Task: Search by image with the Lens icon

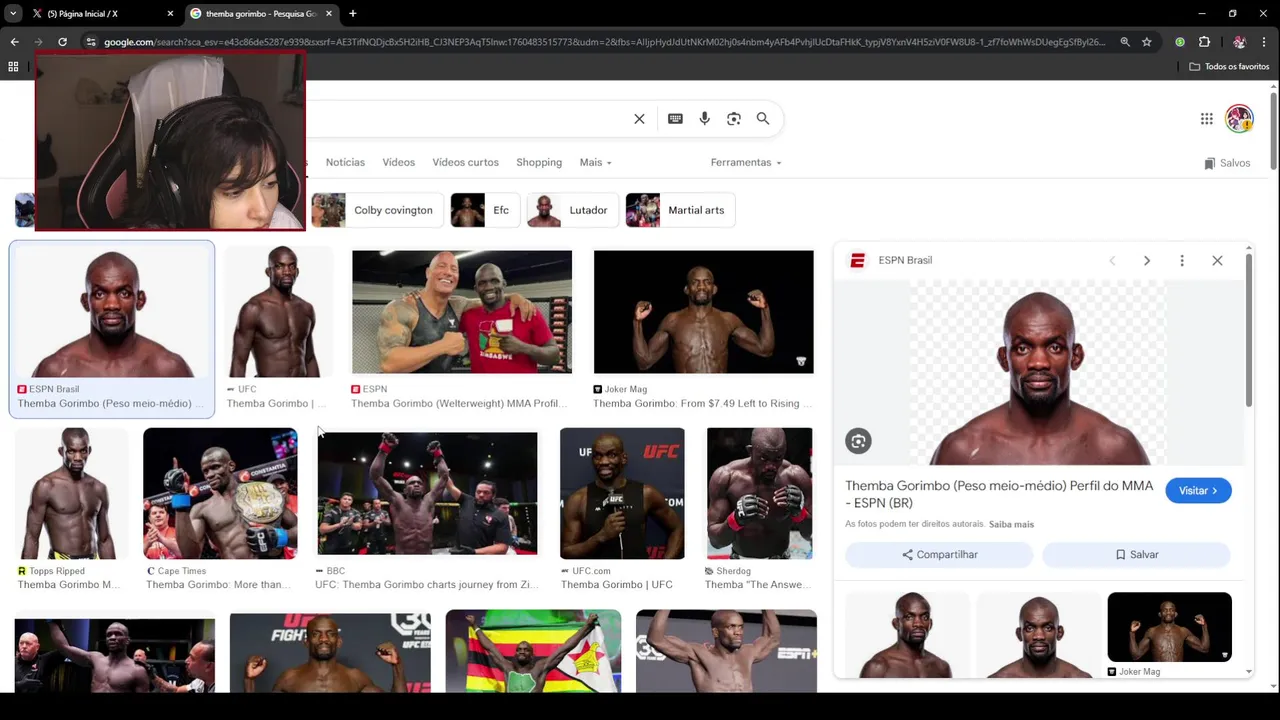Action: [734, 119]
